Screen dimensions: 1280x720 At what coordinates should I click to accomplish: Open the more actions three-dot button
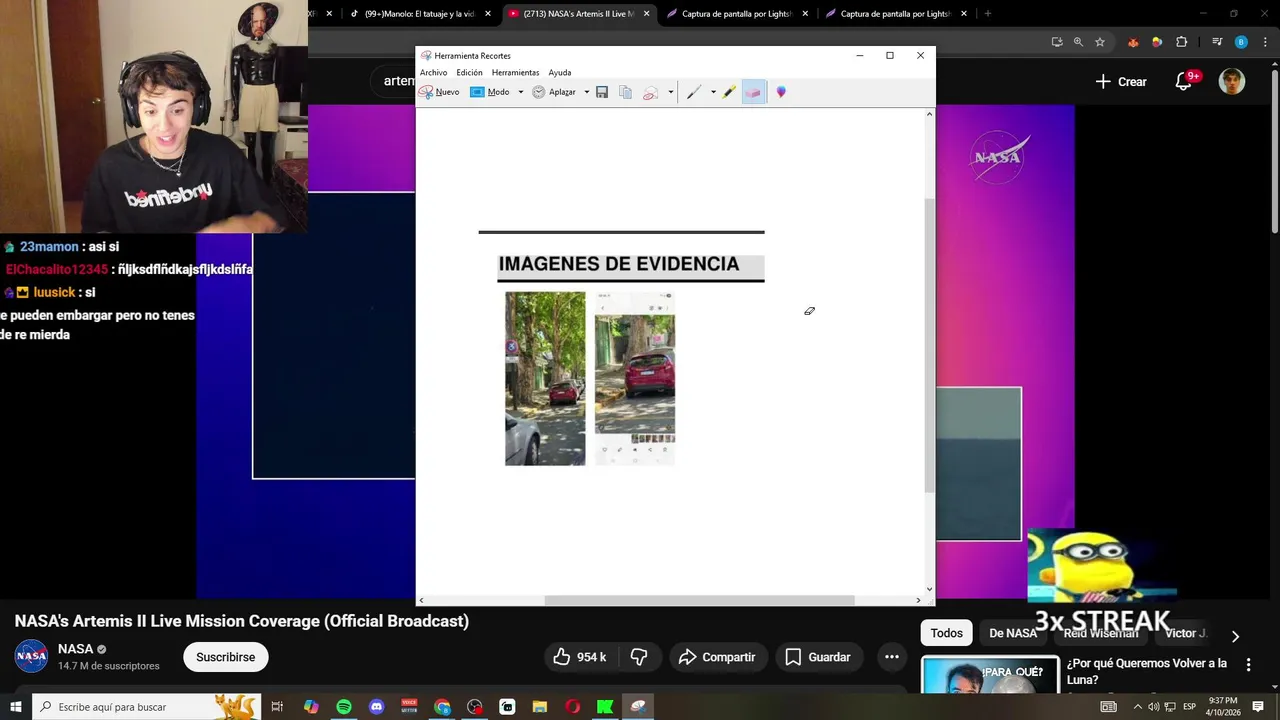pos(892,657)
